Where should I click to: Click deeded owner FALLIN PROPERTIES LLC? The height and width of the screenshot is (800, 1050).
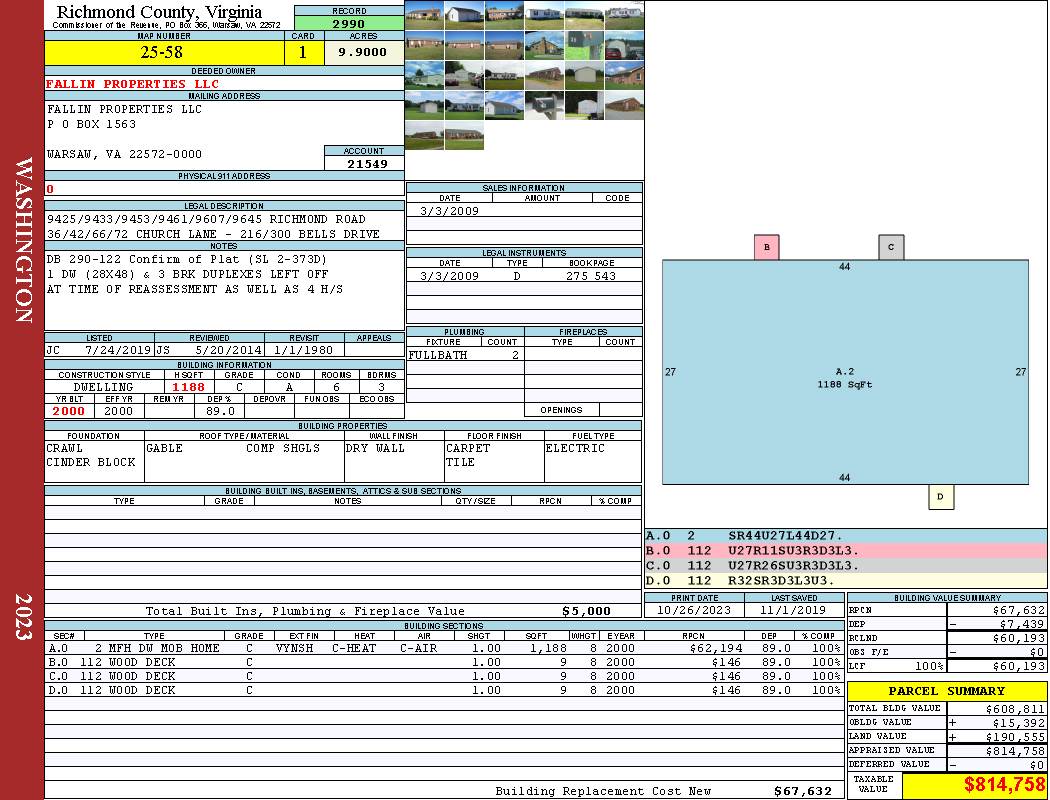click(x=132, y=84)
